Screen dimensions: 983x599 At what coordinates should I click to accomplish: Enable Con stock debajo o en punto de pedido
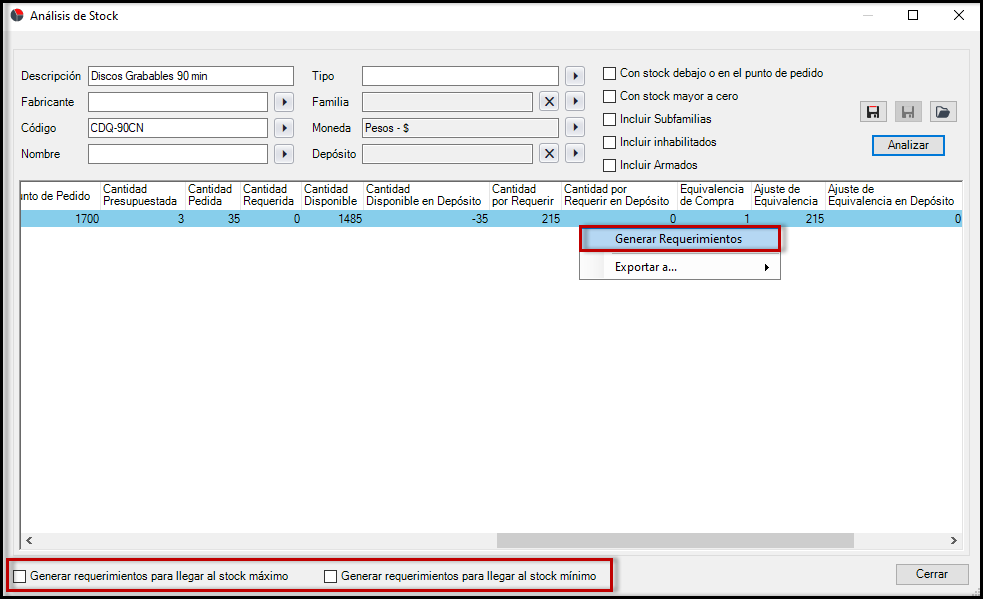[609, 73]
